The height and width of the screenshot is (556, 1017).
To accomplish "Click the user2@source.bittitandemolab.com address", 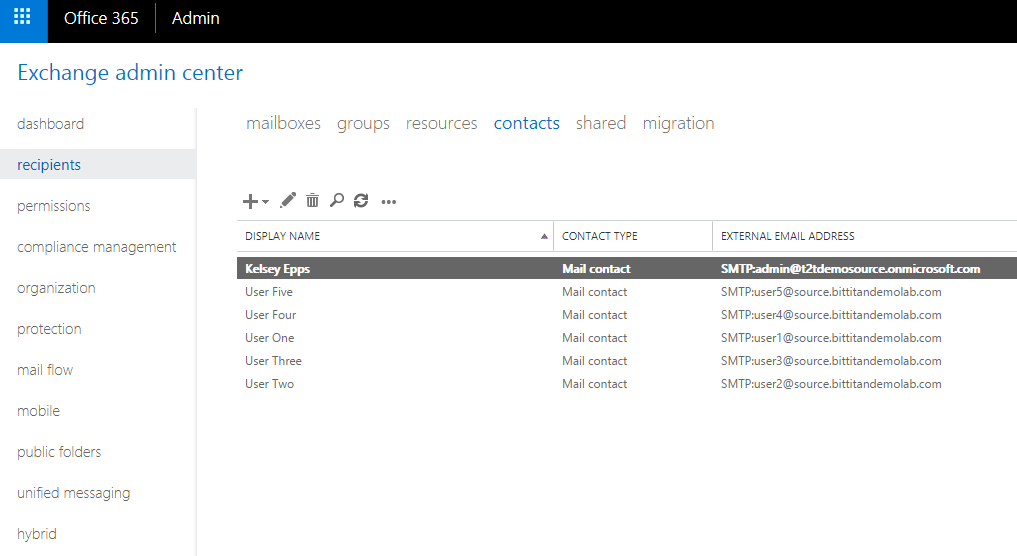I will pyautogui.click(x=832, y=384).
